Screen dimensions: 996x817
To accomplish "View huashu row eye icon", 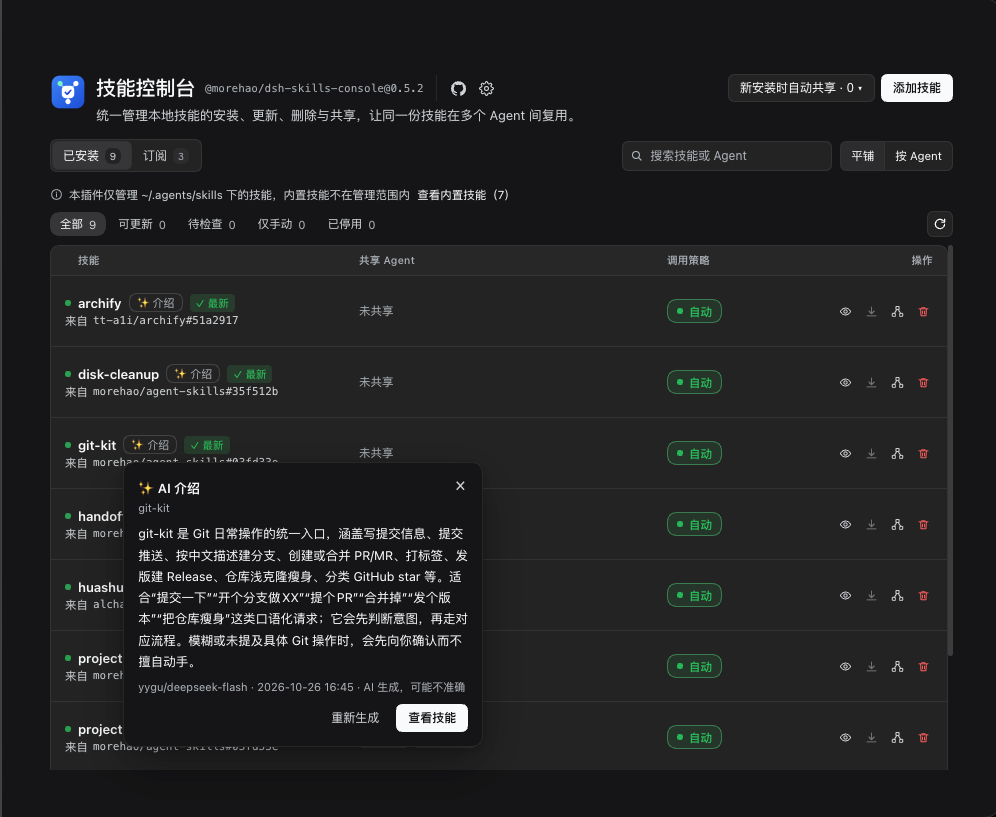I will pyautogui.click(x=845, y=596).
